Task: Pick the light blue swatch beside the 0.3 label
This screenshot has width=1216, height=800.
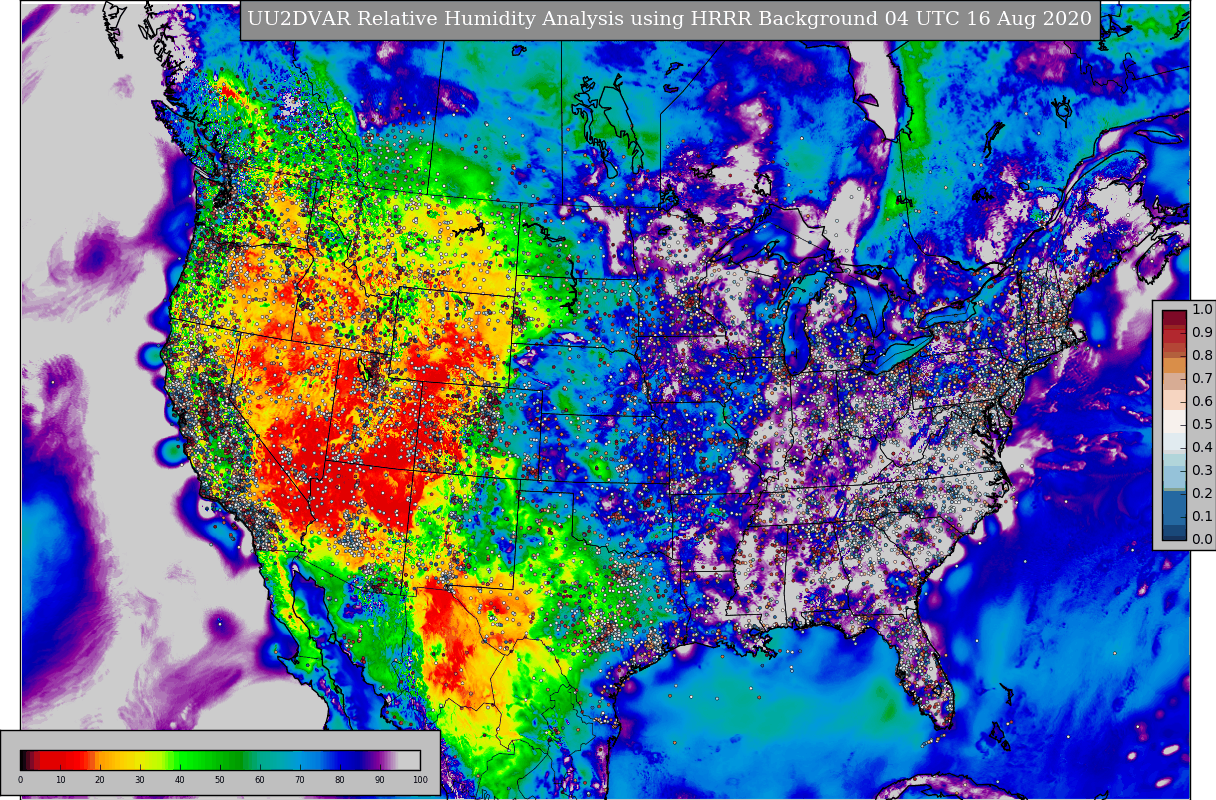Action: pos(1175,476)
